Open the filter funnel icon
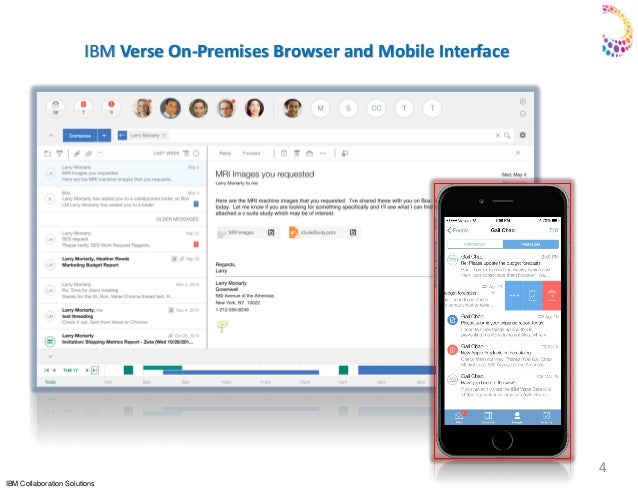Viewport: 638px width, 493px height. click(x=60, y=153)
